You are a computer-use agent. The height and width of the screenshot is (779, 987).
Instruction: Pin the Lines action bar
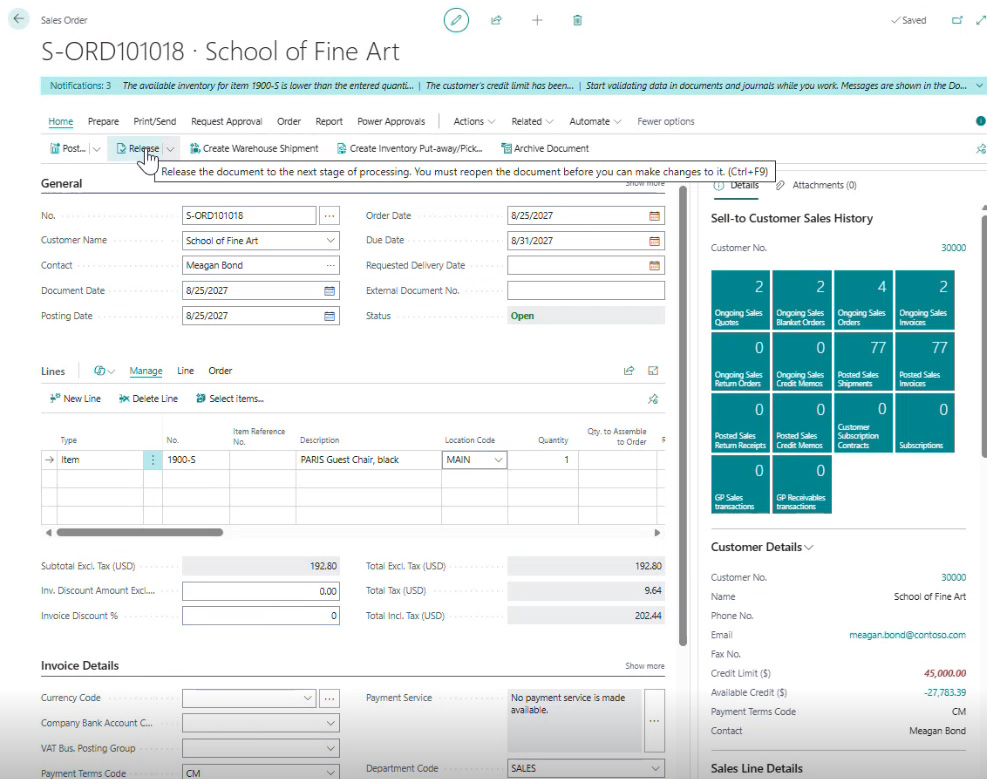click(x=653, y=399)
